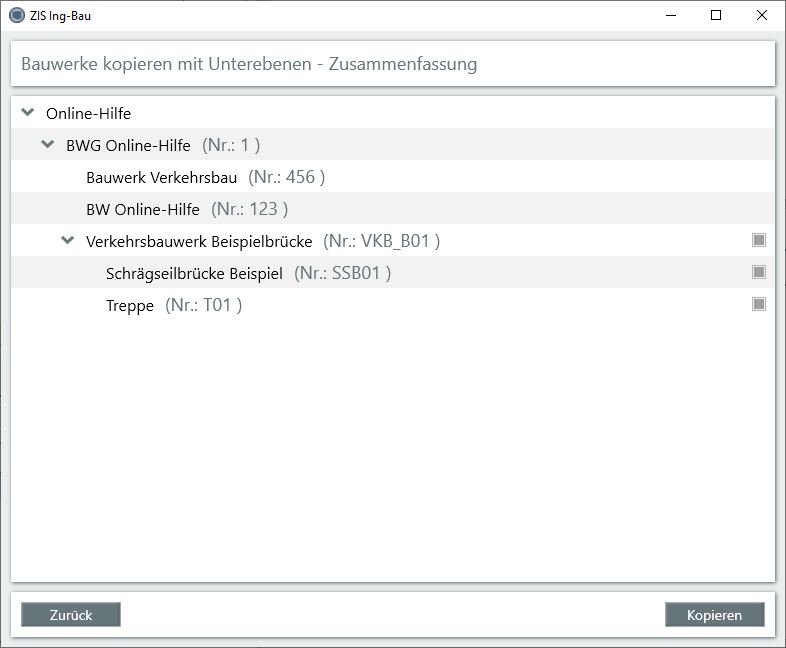Collapse the Online-Hilfe root node
This screenshot has height=648, width=786.
click(x=28, y=112)
